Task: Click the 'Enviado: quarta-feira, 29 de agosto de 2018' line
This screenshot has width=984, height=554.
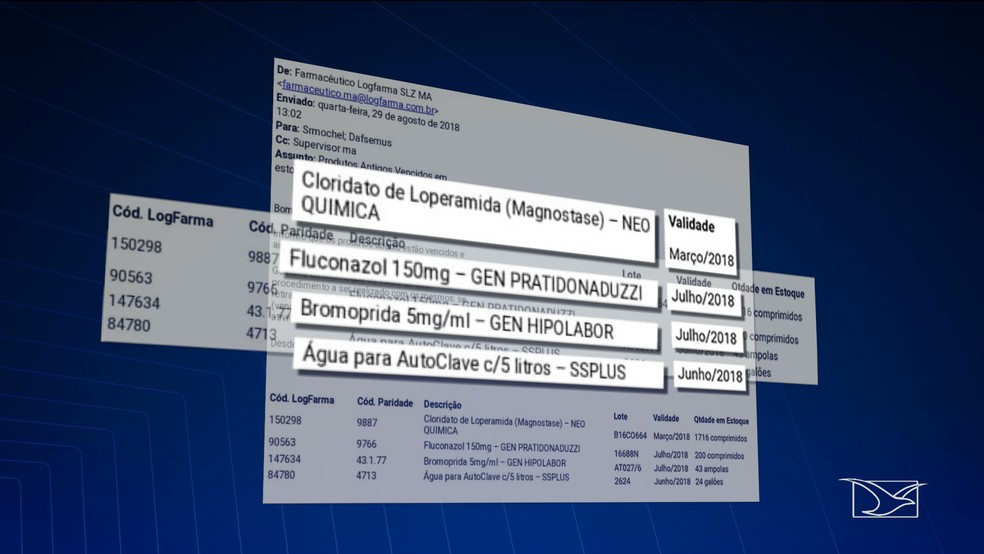Action: 368,112
